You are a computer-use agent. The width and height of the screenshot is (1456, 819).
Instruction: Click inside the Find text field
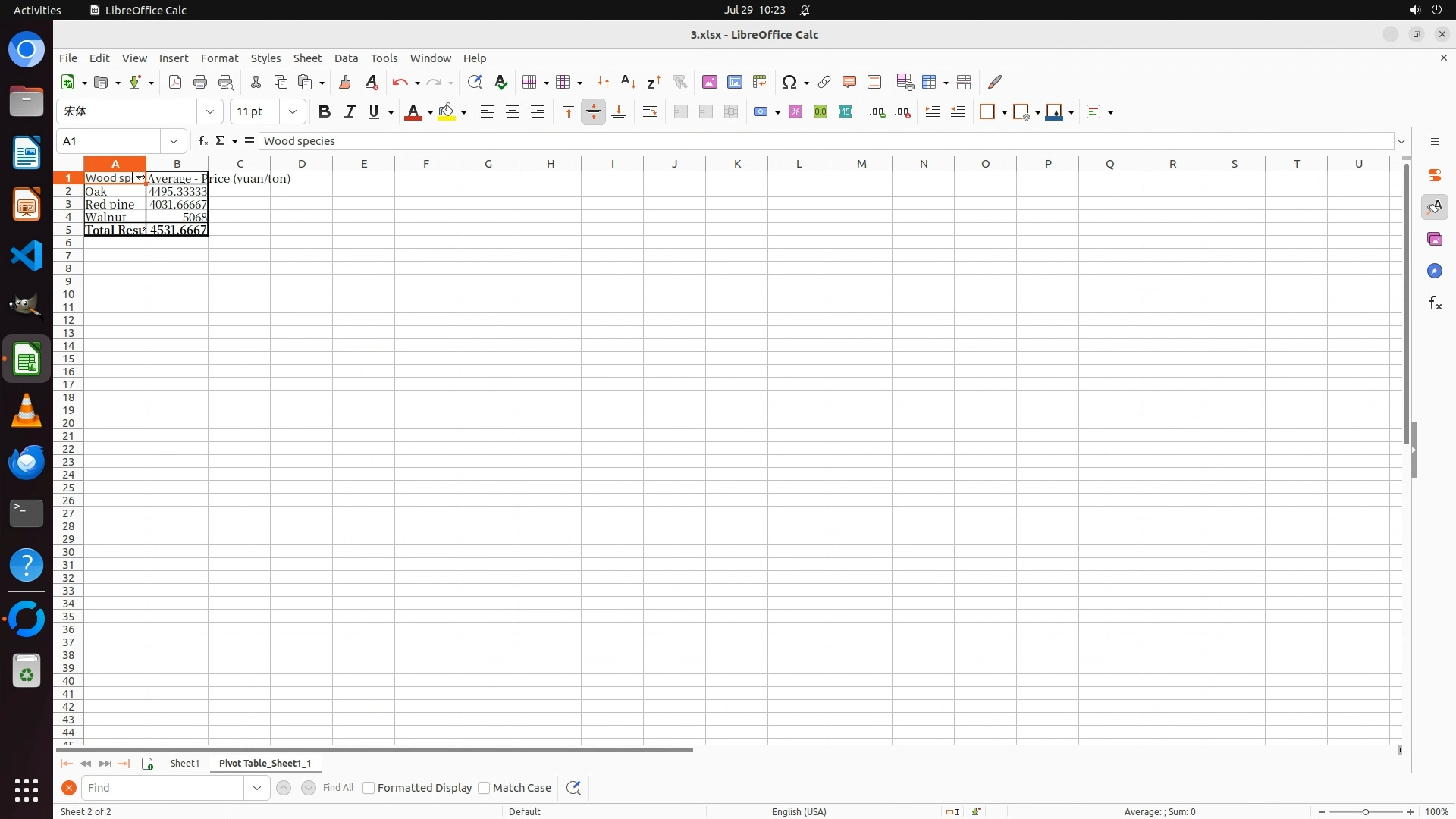point(163,788)
